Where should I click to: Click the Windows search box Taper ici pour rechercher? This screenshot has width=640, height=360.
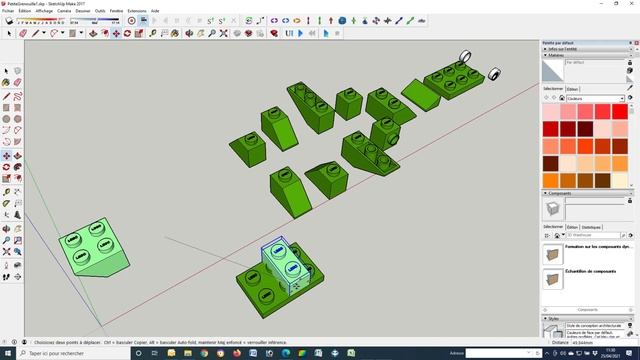click(73, 353)
